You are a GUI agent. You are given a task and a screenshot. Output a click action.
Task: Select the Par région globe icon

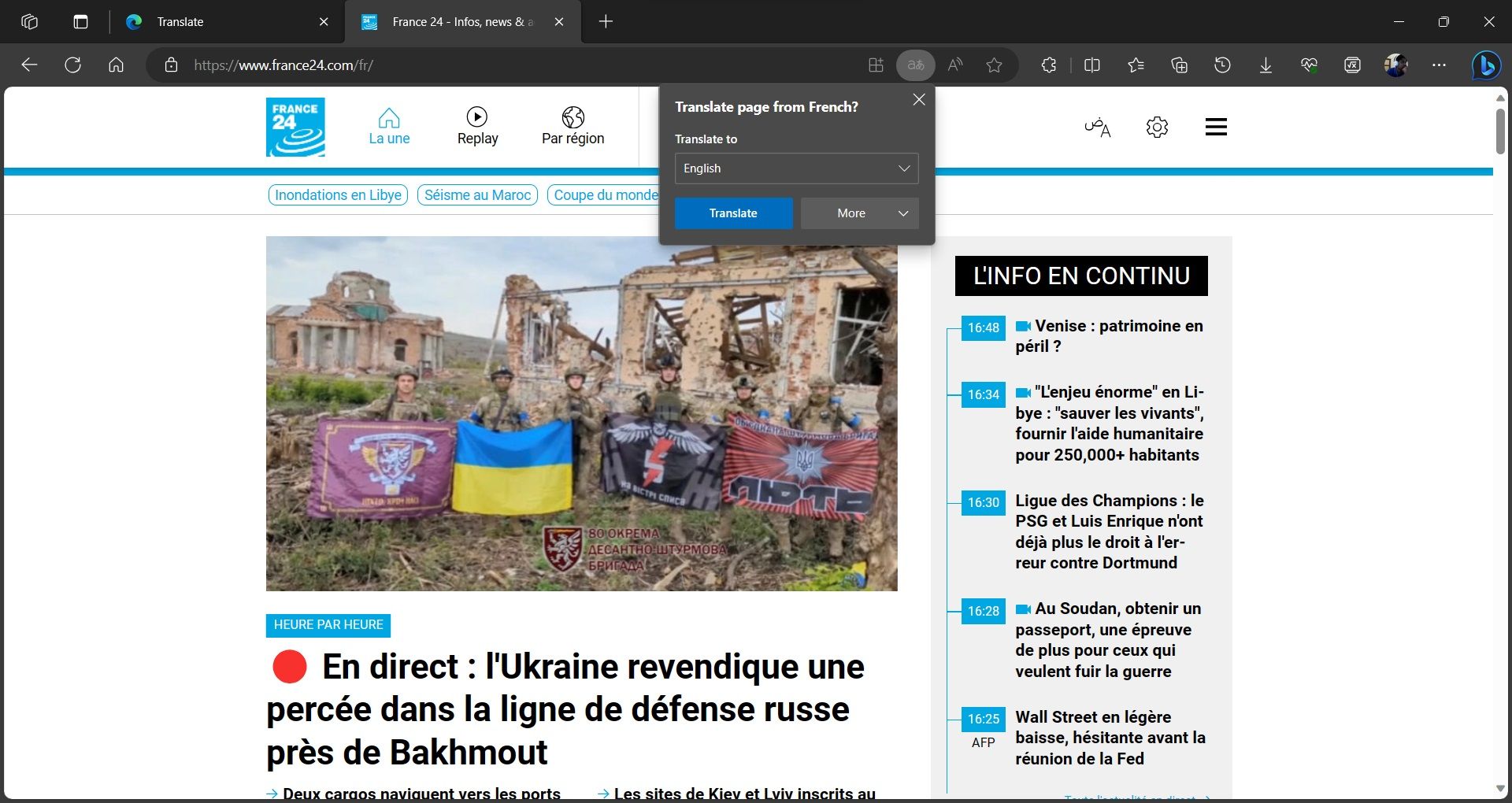pyautogui.click(x=573, y=117)
